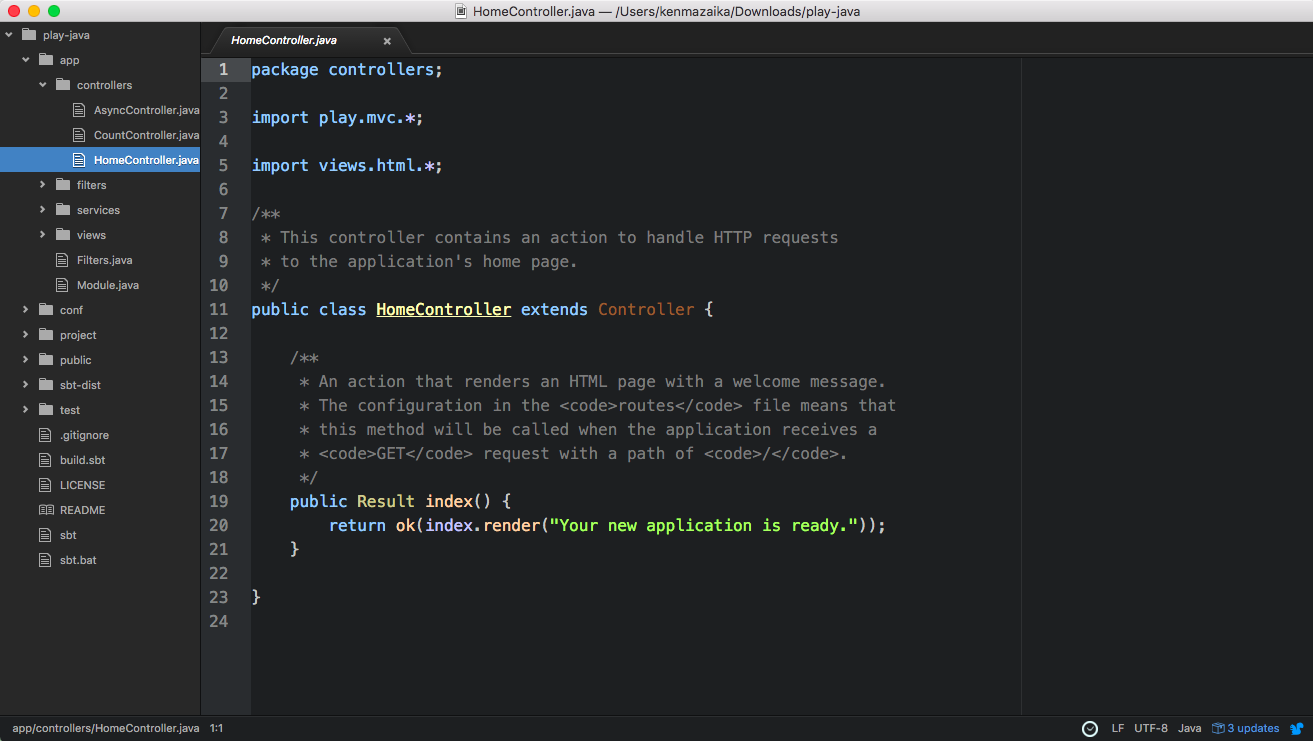Select the HomeController.java editor tab
The width and height of the screenshot is (1313, 741).
(284, 41)
